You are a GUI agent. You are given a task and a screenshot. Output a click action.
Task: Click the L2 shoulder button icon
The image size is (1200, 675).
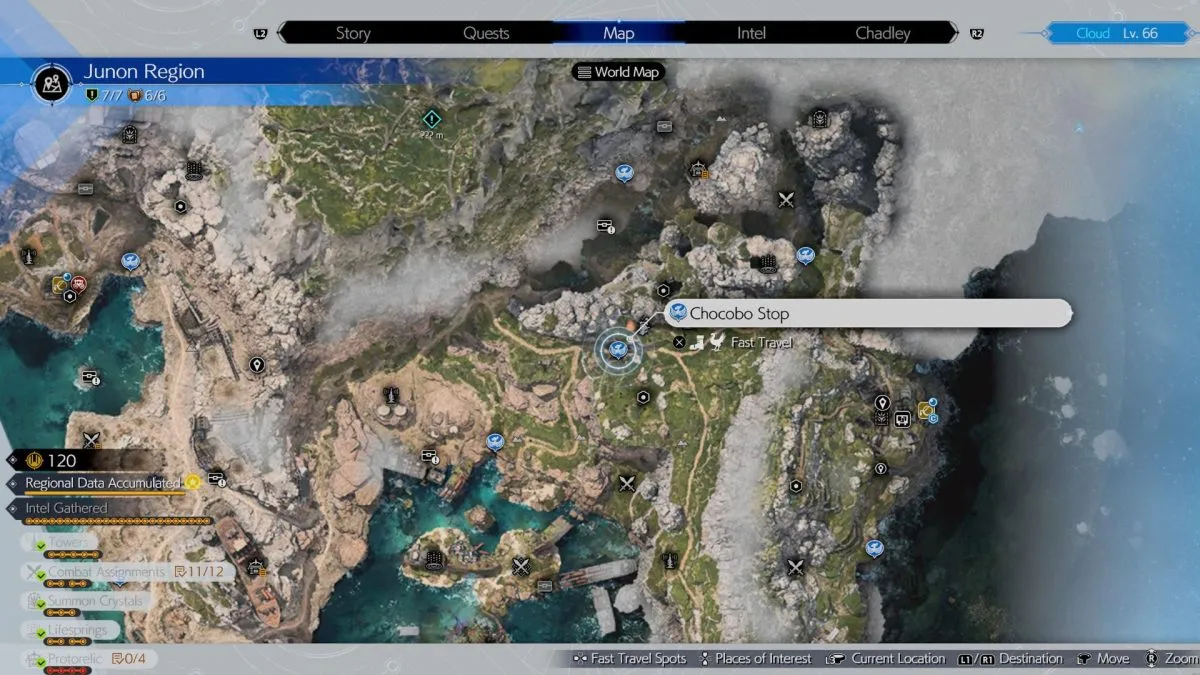[261, 33]
